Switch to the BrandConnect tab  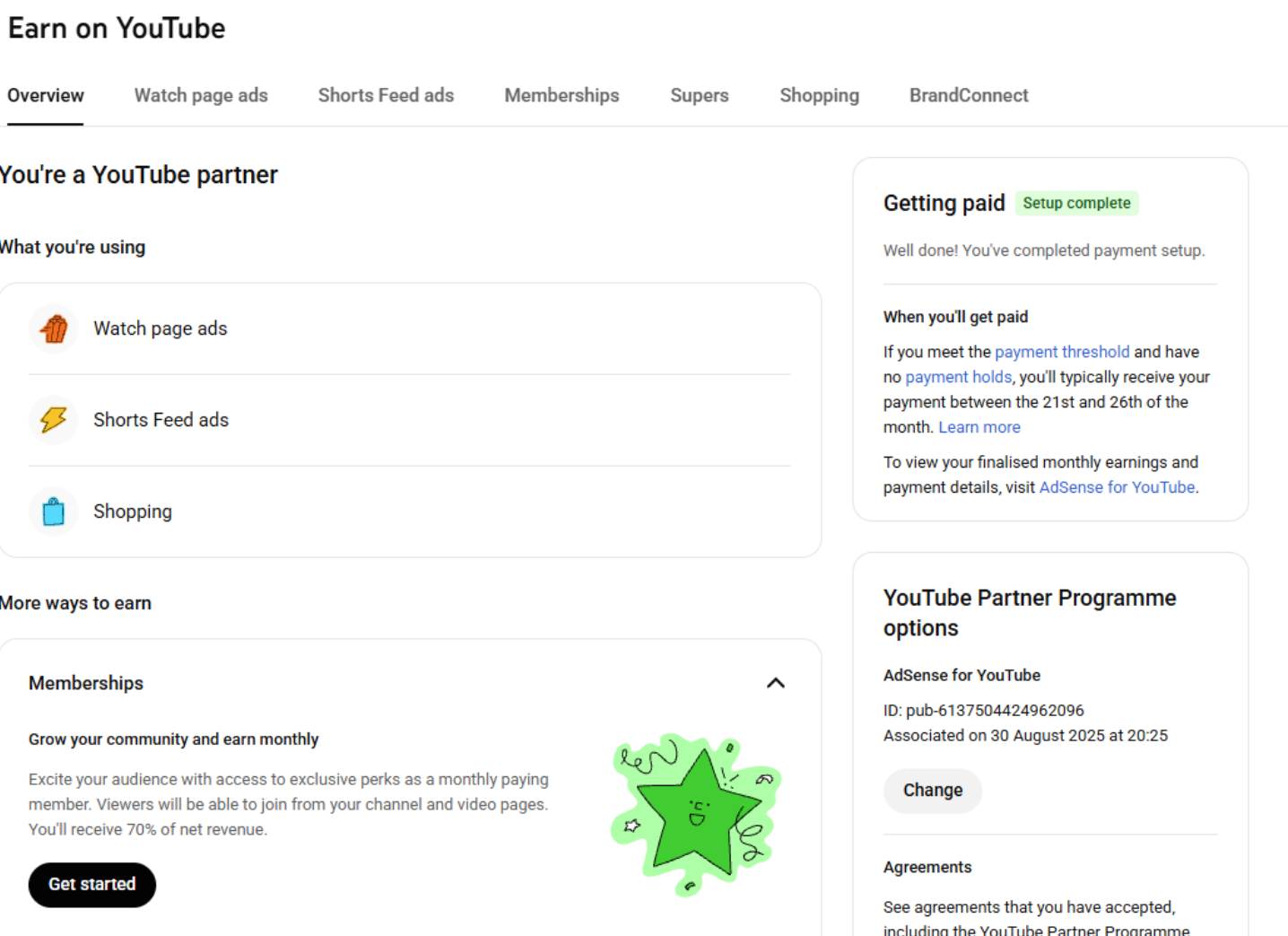[x=969, y=95]
